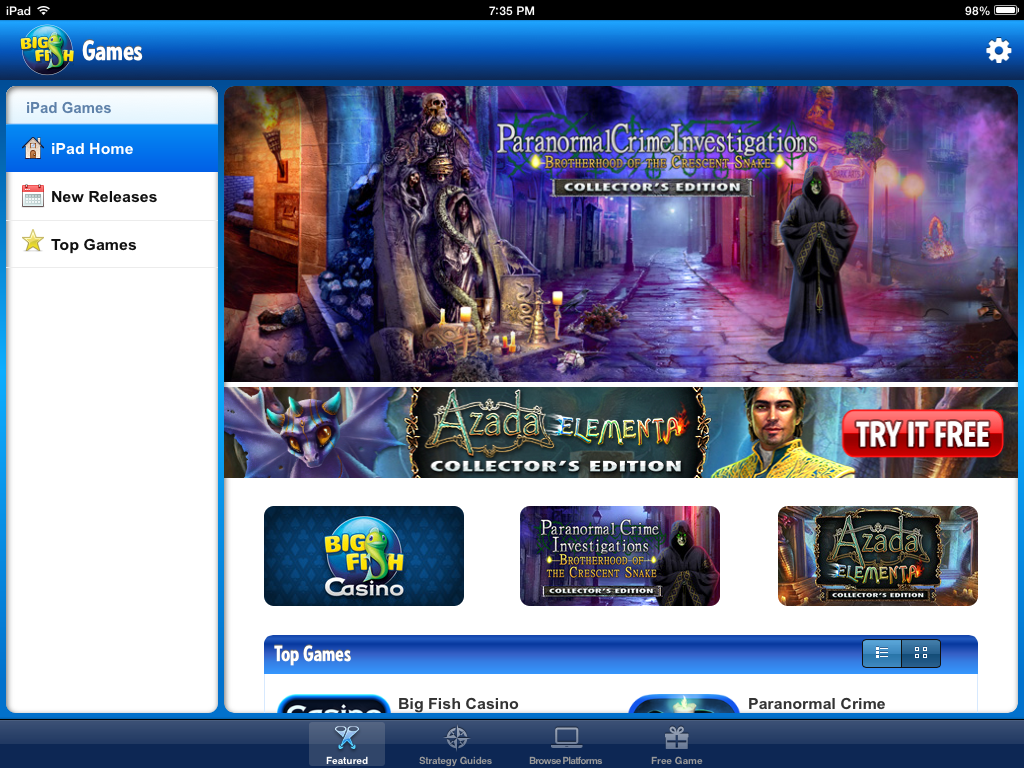Screen dimensions: 1024x768
Task: Tap the Big Fish Games logo
Action: click(82, 50)
